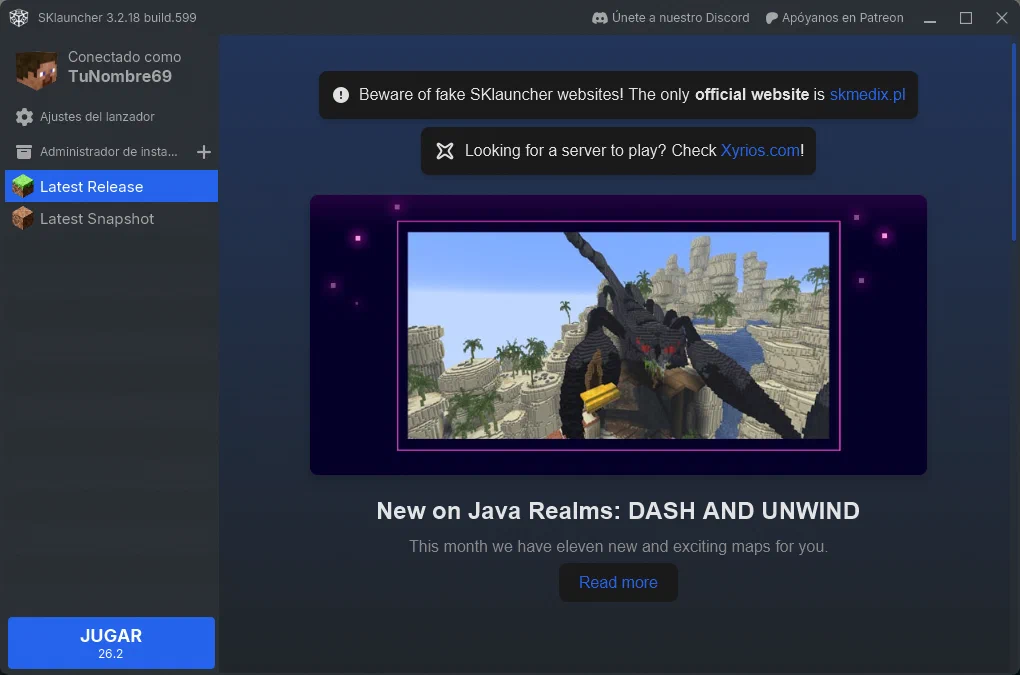Click the TuNombre69 player avatar head
The width and height of the screenshot is (1020, 675).
coord(36,70)
